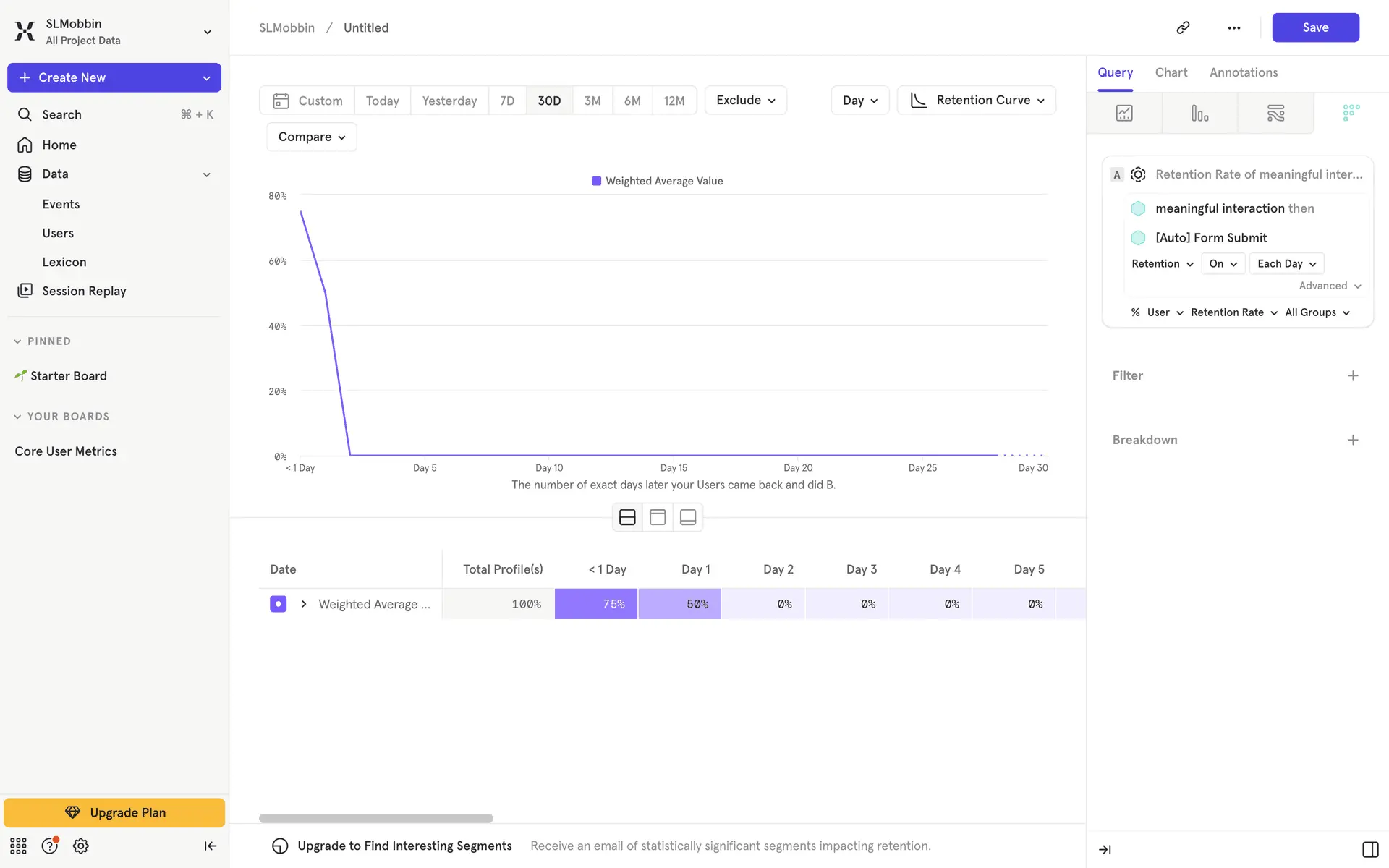Viewport: 1389px width, 868px height.
Task: Click the table's horizontal scrollbar
Action: point(376,818)
